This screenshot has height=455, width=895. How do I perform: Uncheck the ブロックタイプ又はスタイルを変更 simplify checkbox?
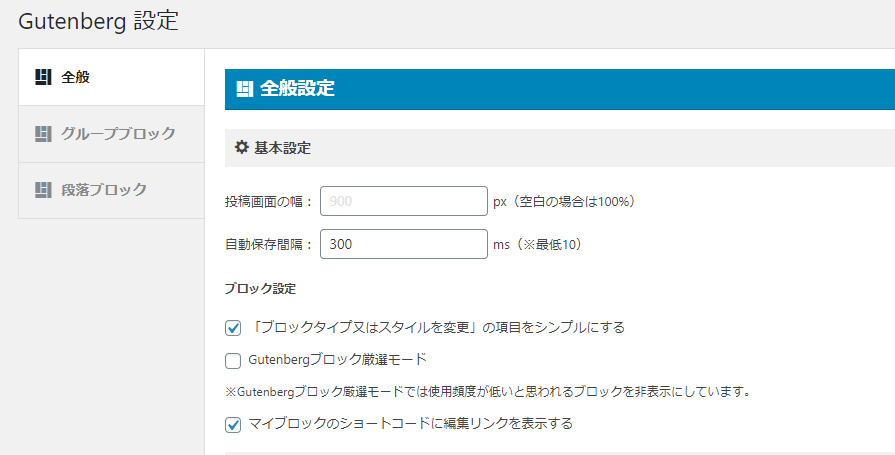pyautogui.click(x=233, y=328)
